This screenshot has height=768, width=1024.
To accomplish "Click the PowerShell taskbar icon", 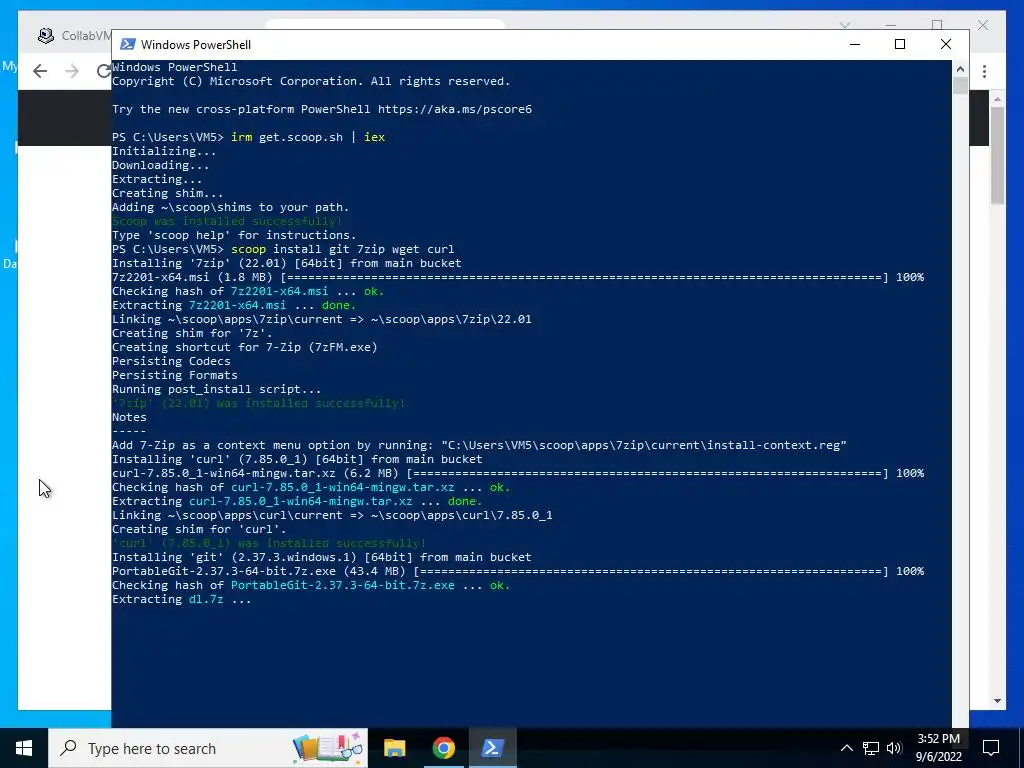I will point(492,748).
